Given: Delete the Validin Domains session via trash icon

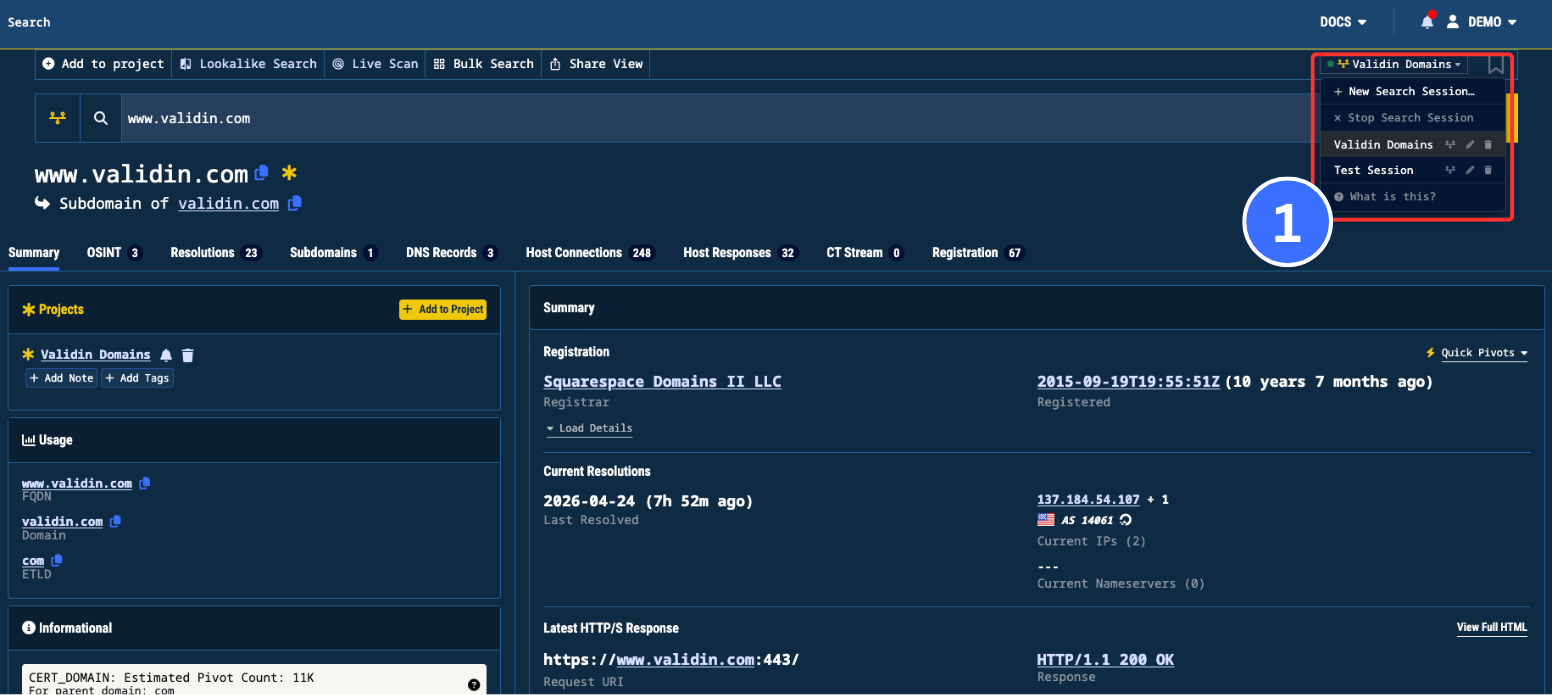Looking at the screenshot, I should (1489, 144).
